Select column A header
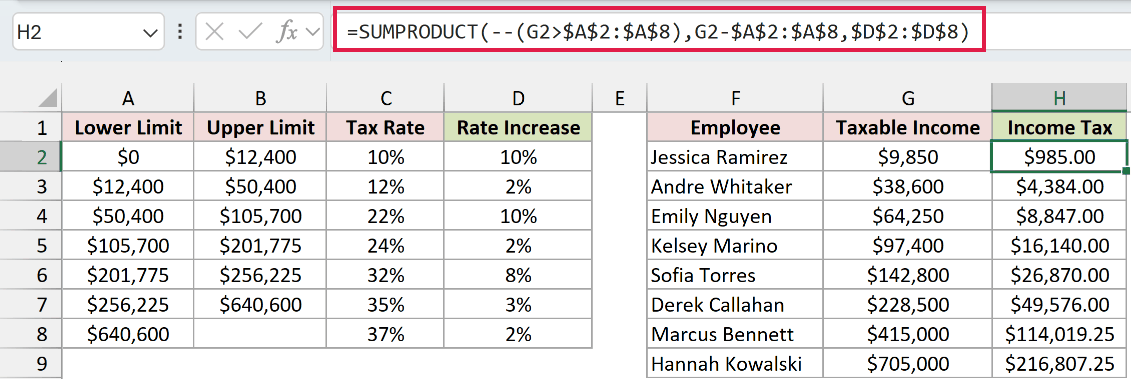1131x379 pixels. [x=128, y=98]
